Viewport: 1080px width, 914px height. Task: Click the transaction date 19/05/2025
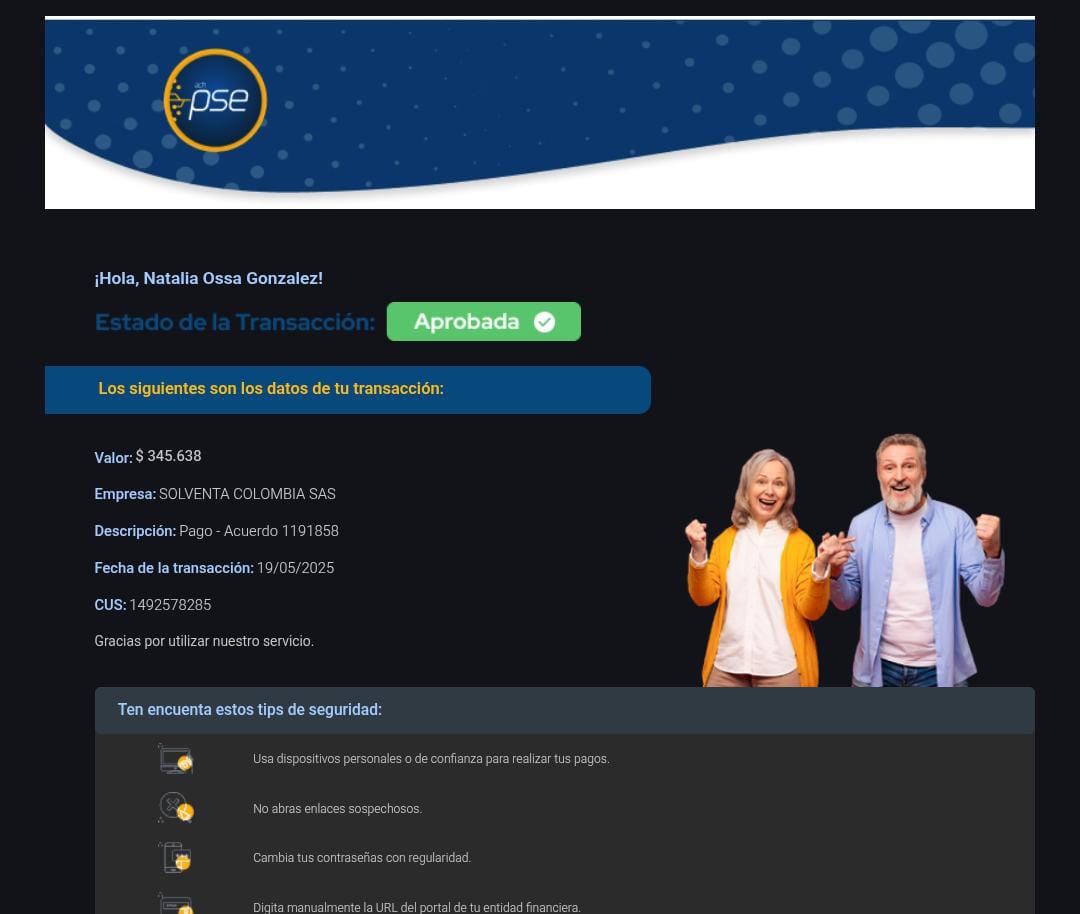coord(295,568)
